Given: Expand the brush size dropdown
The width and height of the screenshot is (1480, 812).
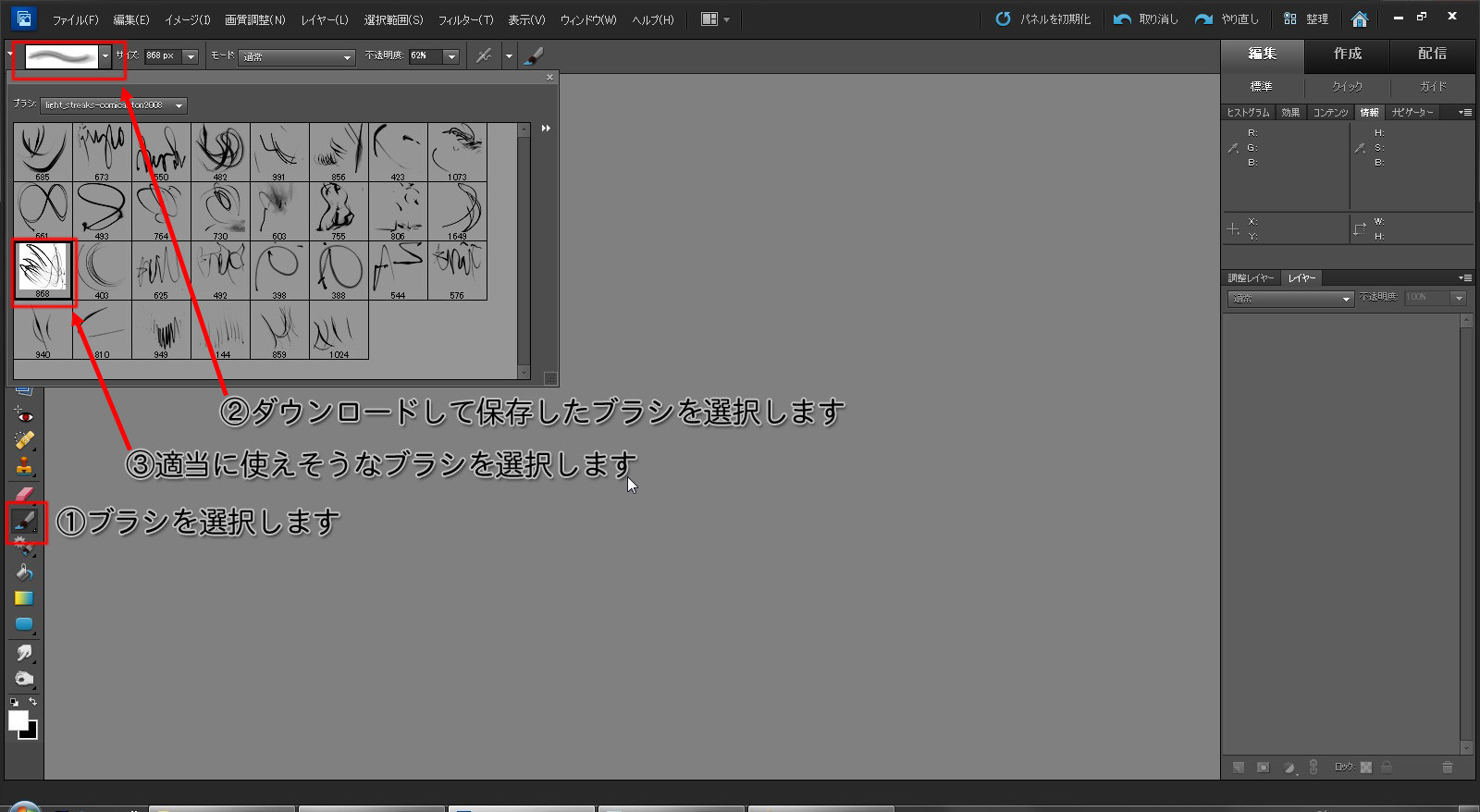Looking at the screenshot, I should [191, 56].
